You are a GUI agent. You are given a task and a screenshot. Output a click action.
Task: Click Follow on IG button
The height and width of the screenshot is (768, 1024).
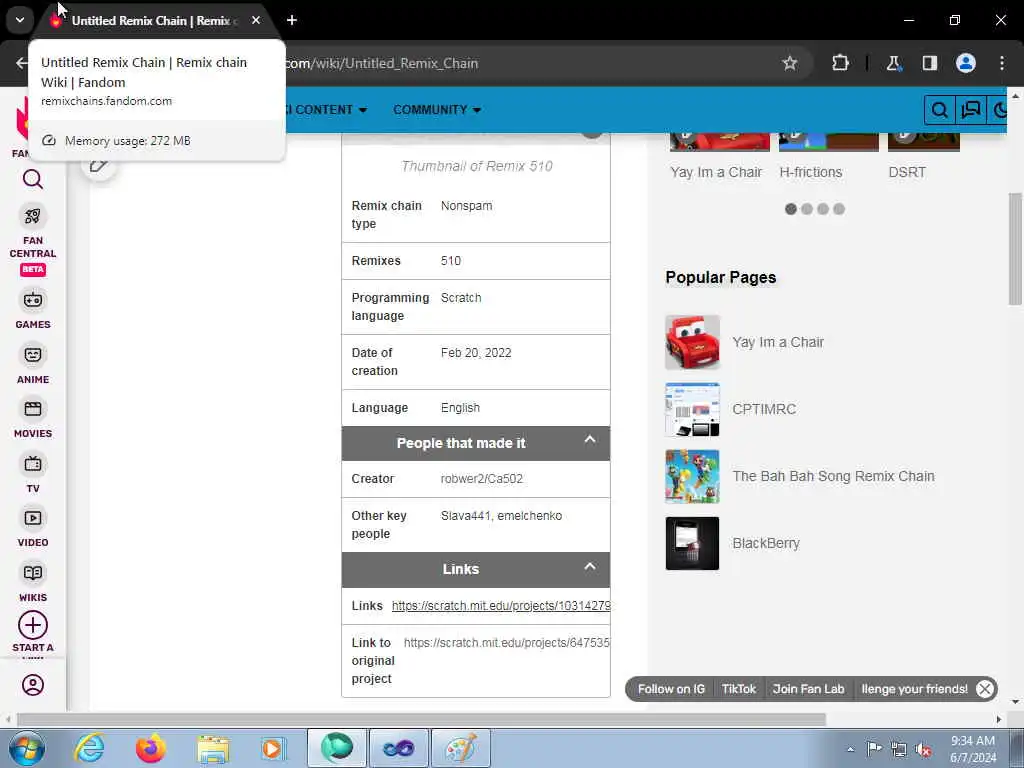click(671, 689)
